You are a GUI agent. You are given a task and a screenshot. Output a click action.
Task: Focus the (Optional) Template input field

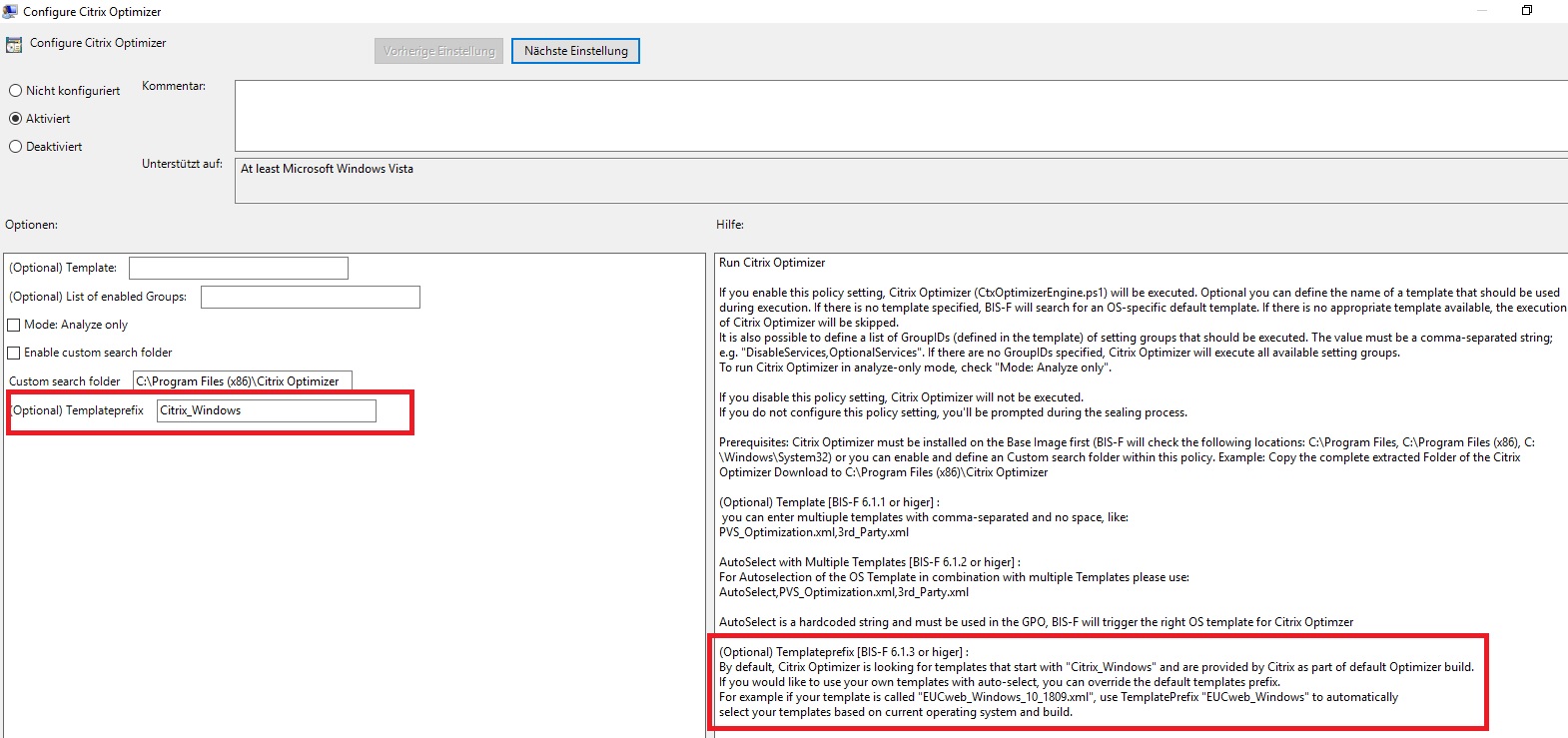click(x=239, y=268)
